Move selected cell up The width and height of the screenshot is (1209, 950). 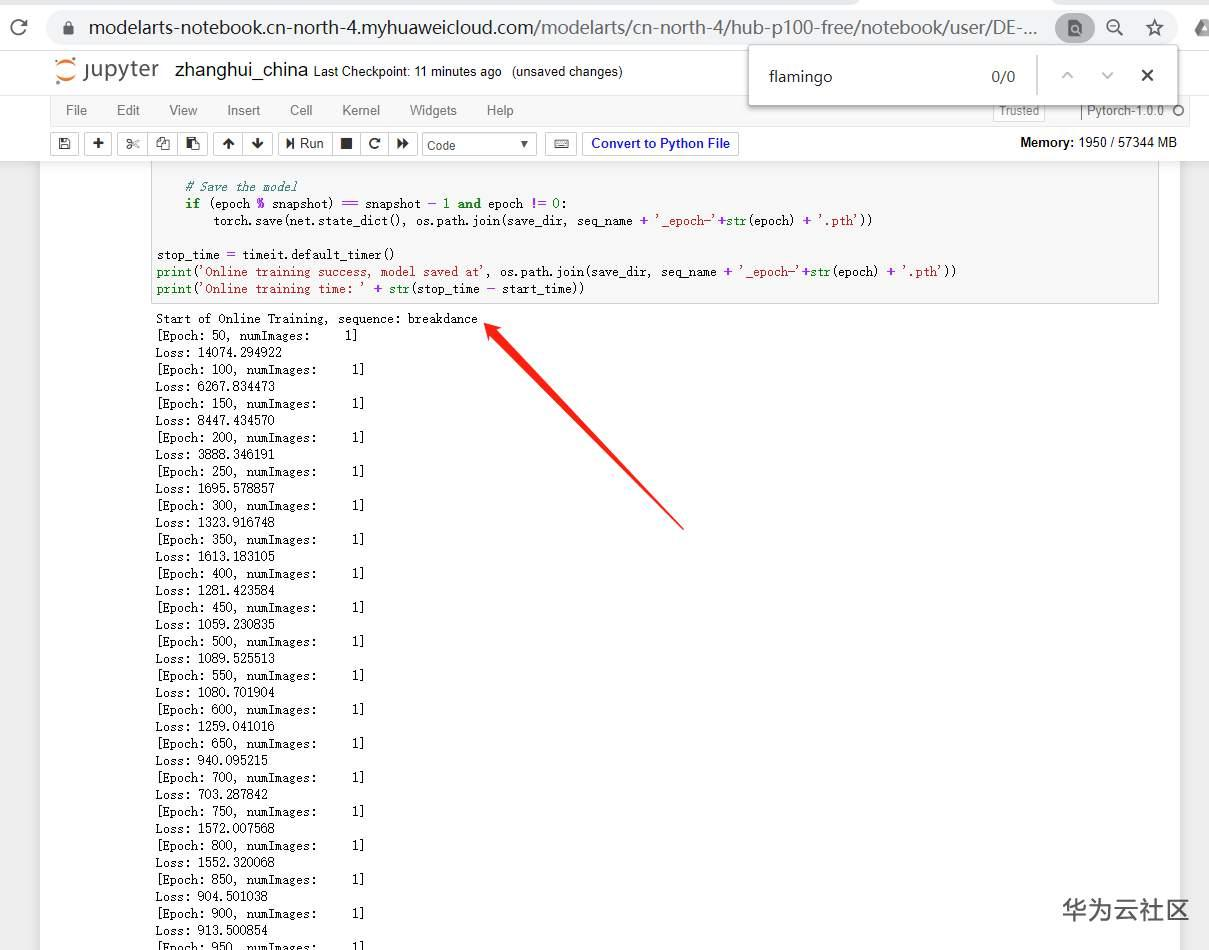point(228,144)
